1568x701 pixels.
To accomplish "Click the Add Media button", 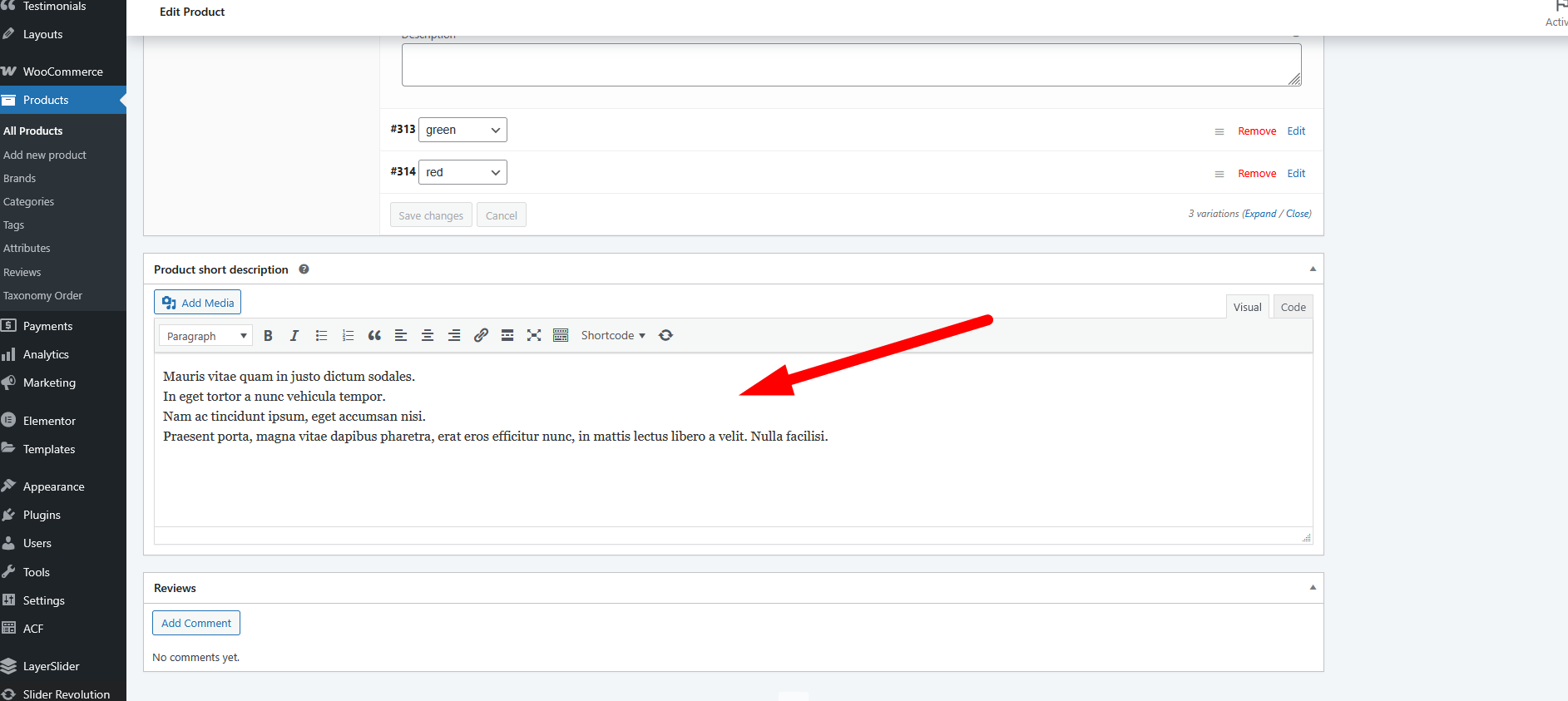I will click(198, 303).
